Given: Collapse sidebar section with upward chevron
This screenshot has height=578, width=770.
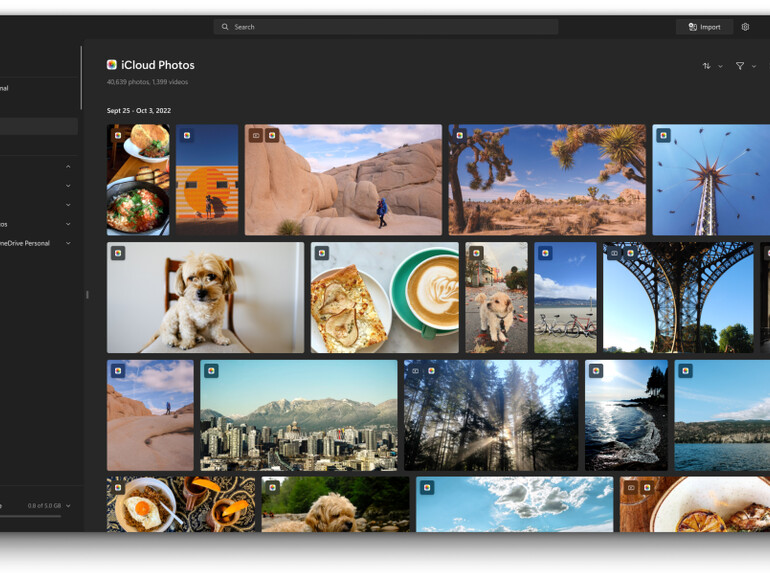Looking at the screenshot, I should pos(68,166).
